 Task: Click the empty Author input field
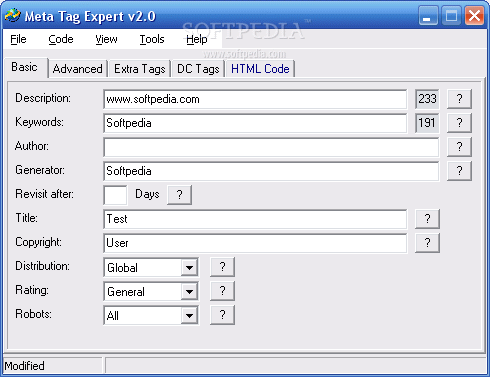click(271, 147)
